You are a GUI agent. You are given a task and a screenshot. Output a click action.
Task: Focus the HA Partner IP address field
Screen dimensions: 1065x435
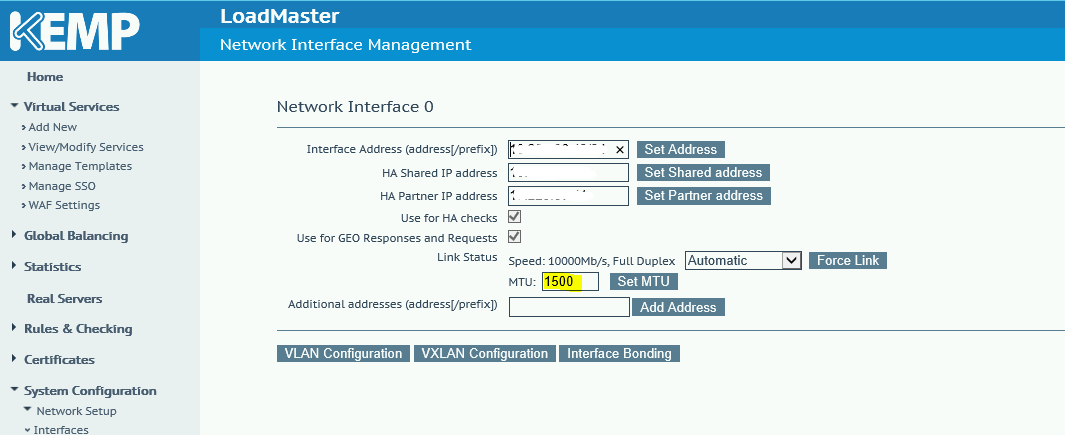click(568, 196)
